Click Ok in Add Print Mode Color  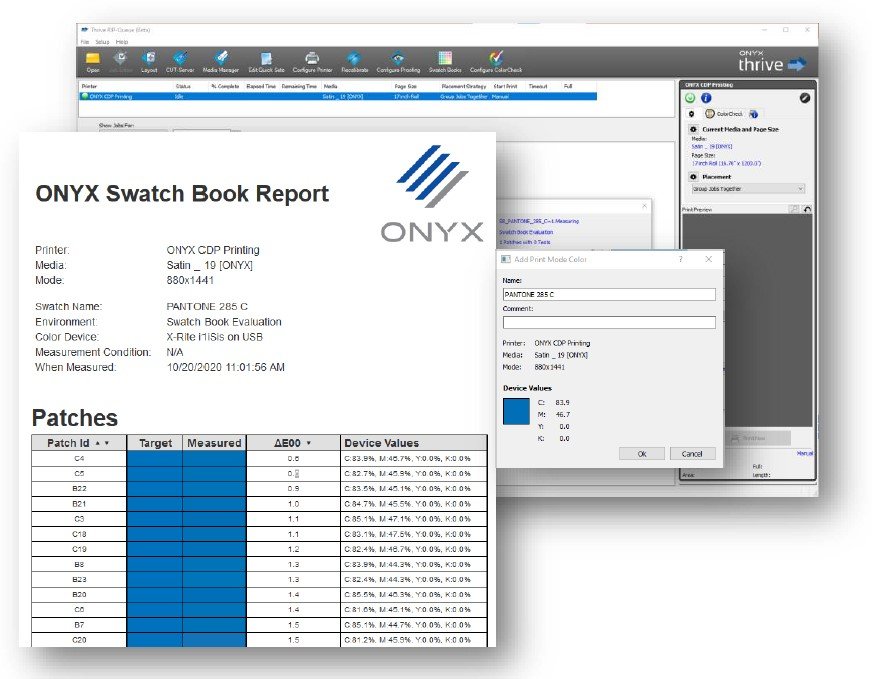pyautogui.click(x=642, y=454)
